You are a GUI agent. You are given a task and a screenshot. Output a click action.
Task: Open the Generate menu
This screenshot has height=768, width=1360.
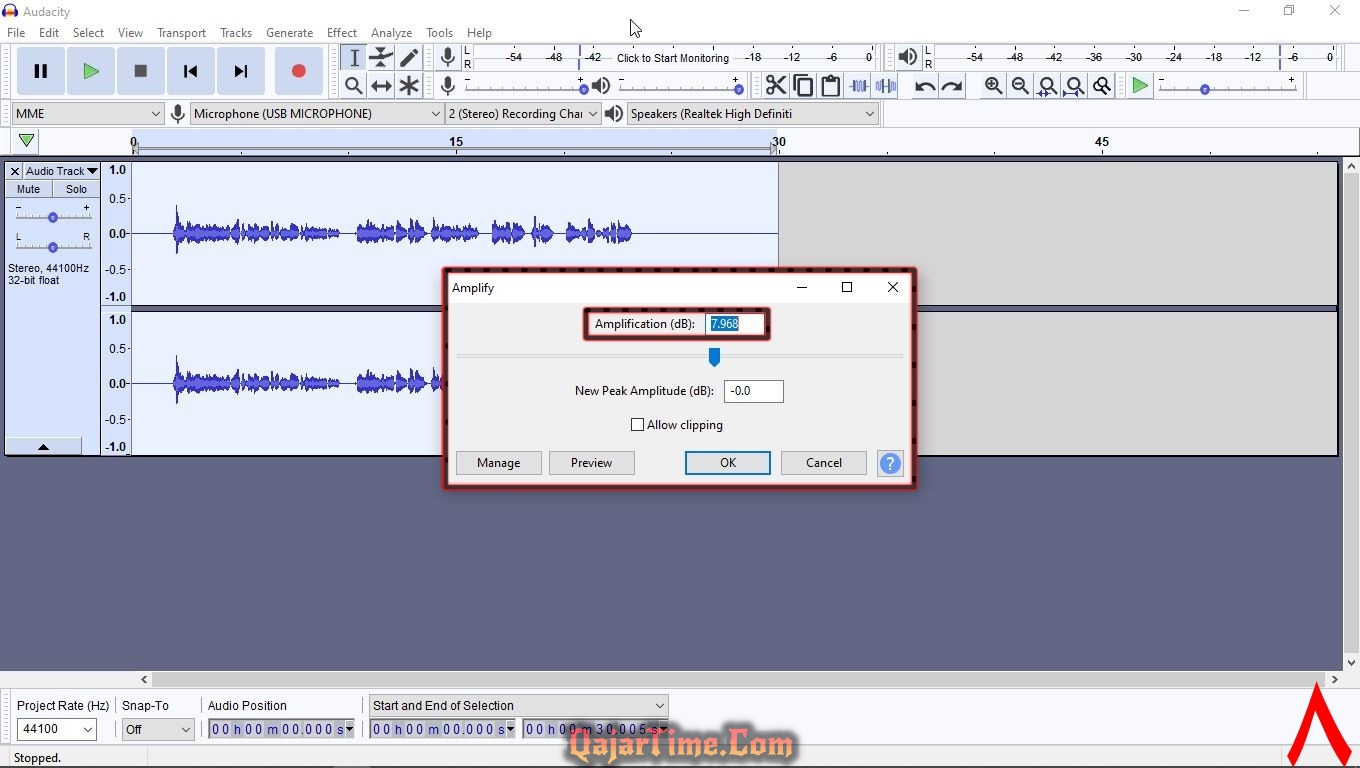click(289, 33)
